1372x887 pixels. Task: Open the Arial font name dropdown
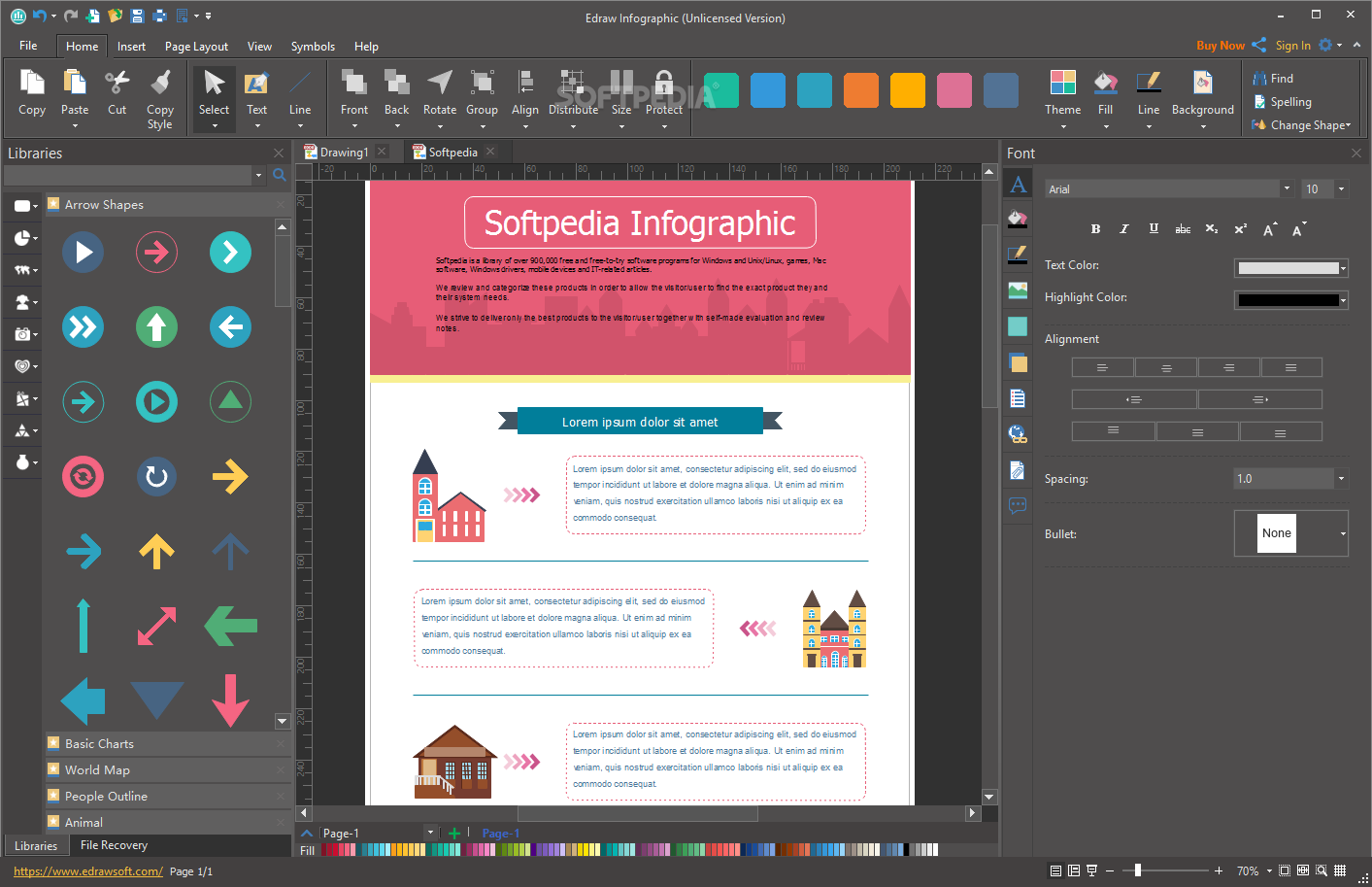coord(1287,188)
